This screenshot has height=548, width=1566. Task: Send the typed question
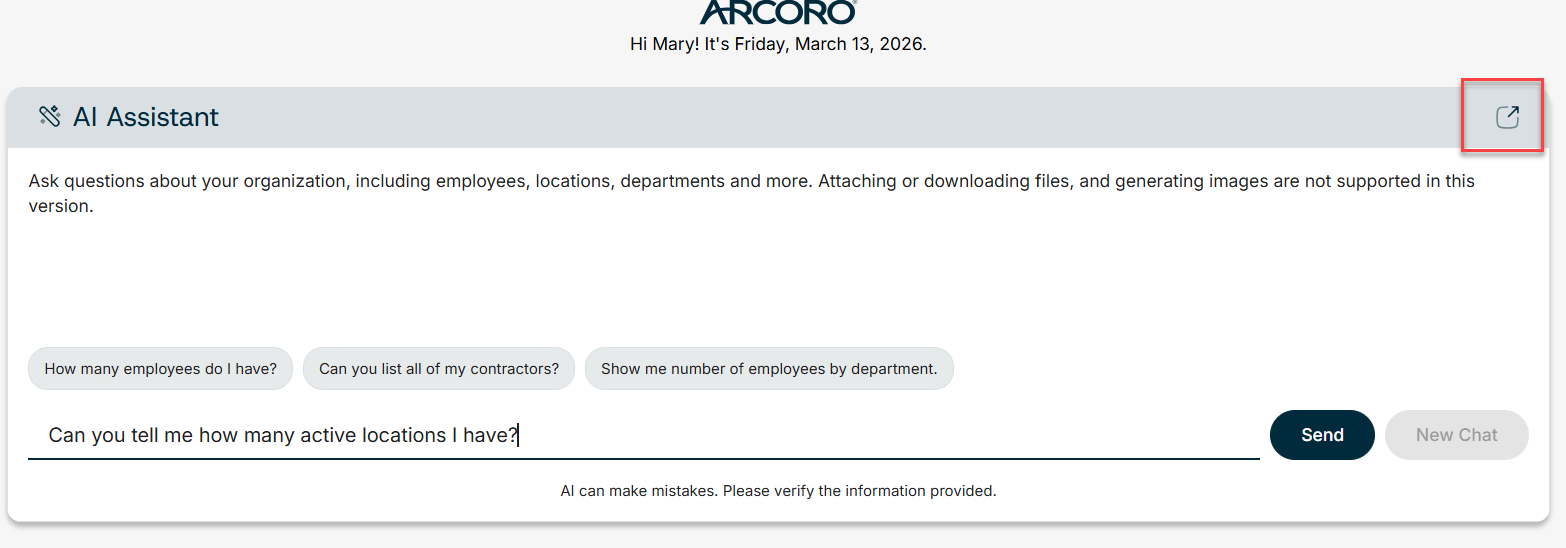coord(1322,435)
